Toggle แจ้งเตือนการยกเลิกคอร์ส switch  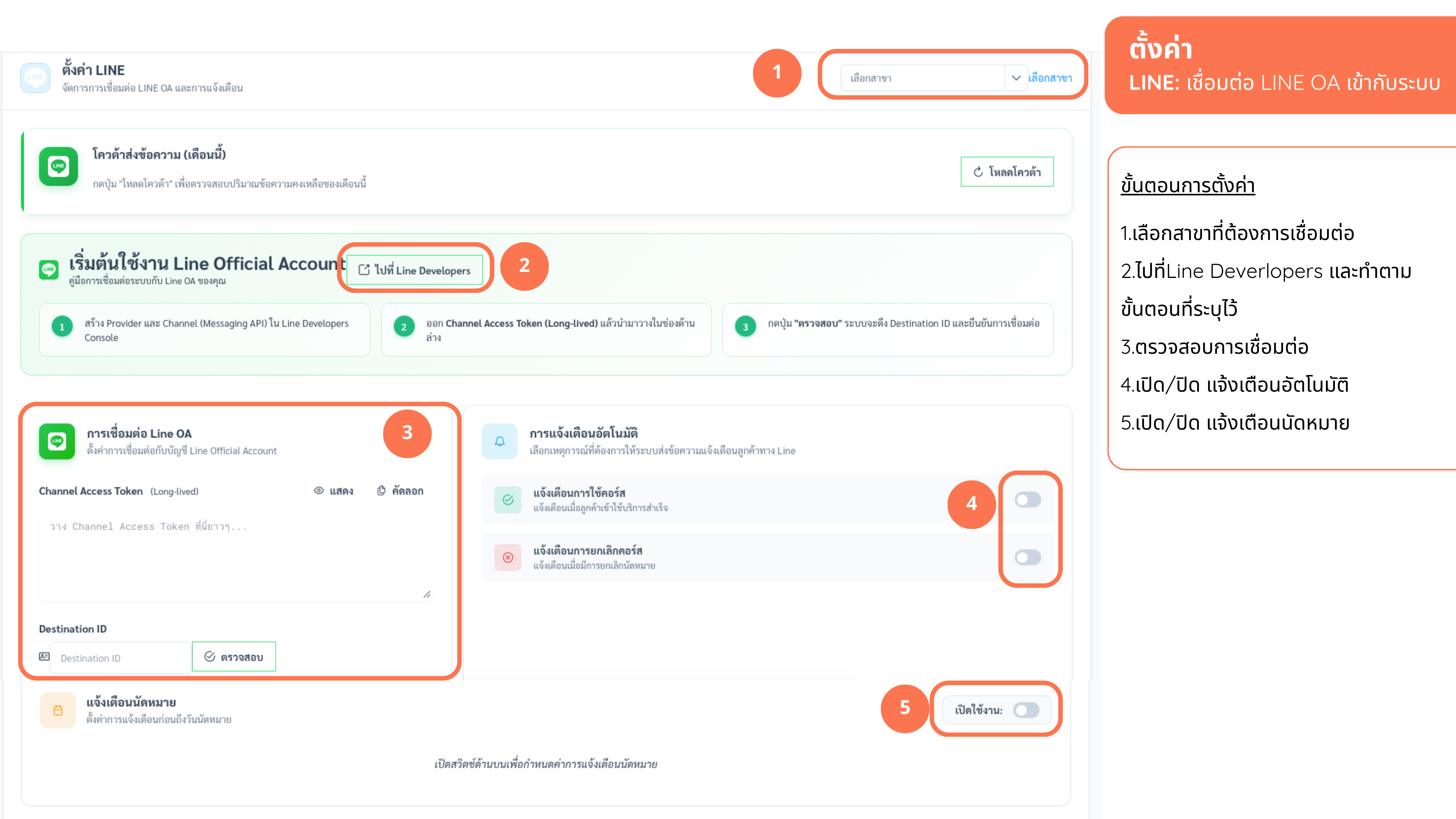pyautogui.click(x=1027, y=557)
